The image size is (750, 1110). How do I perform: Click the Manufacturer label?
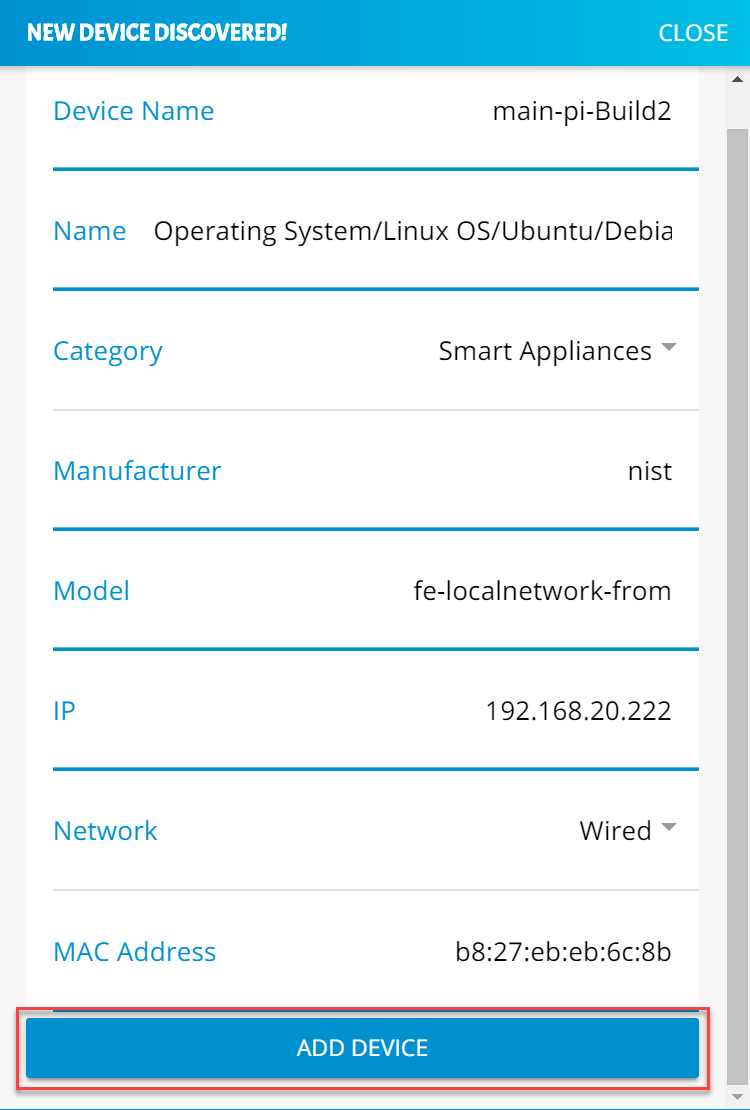137,471
